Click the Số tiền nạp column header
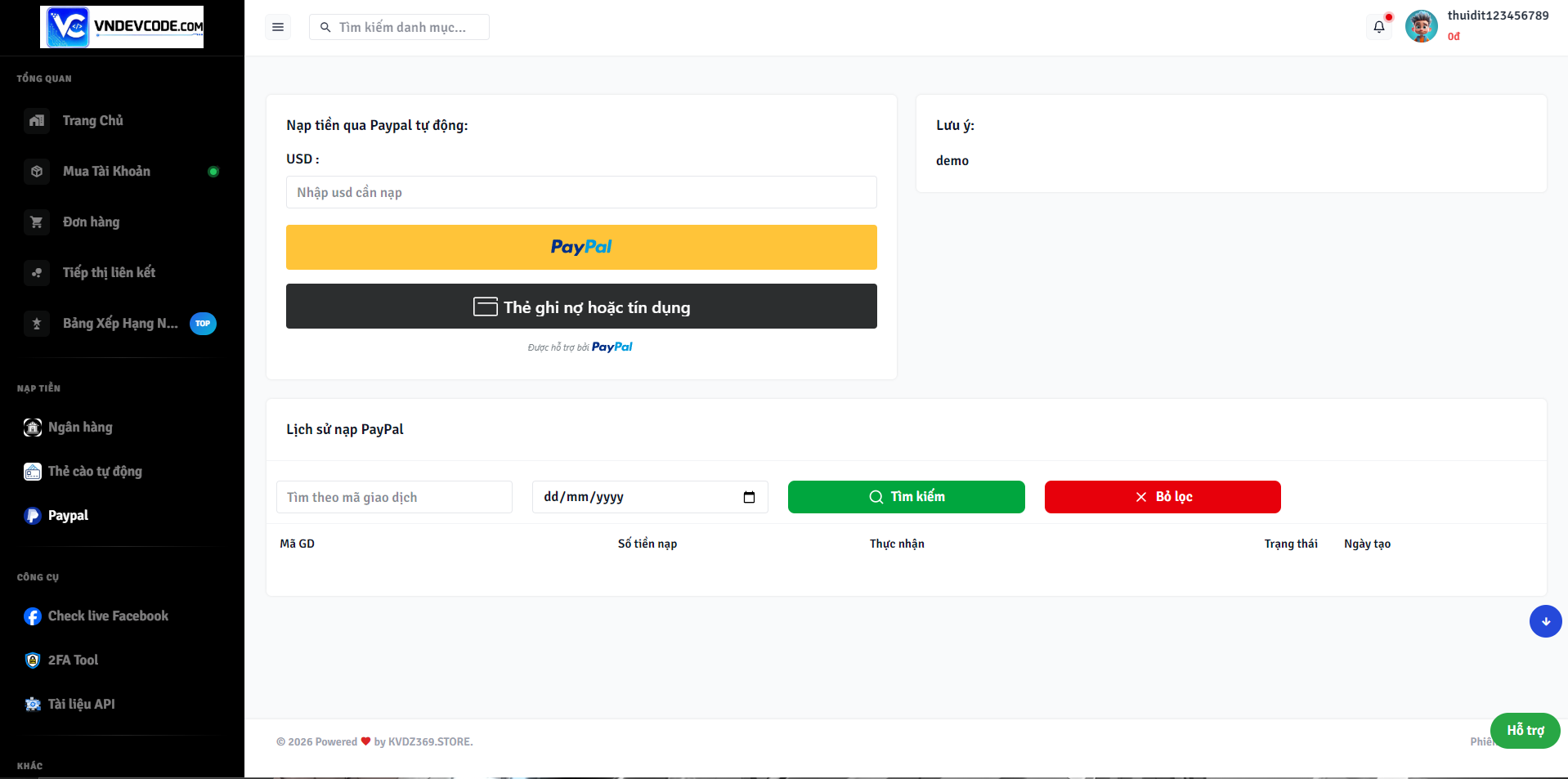 tap(647, 544)
